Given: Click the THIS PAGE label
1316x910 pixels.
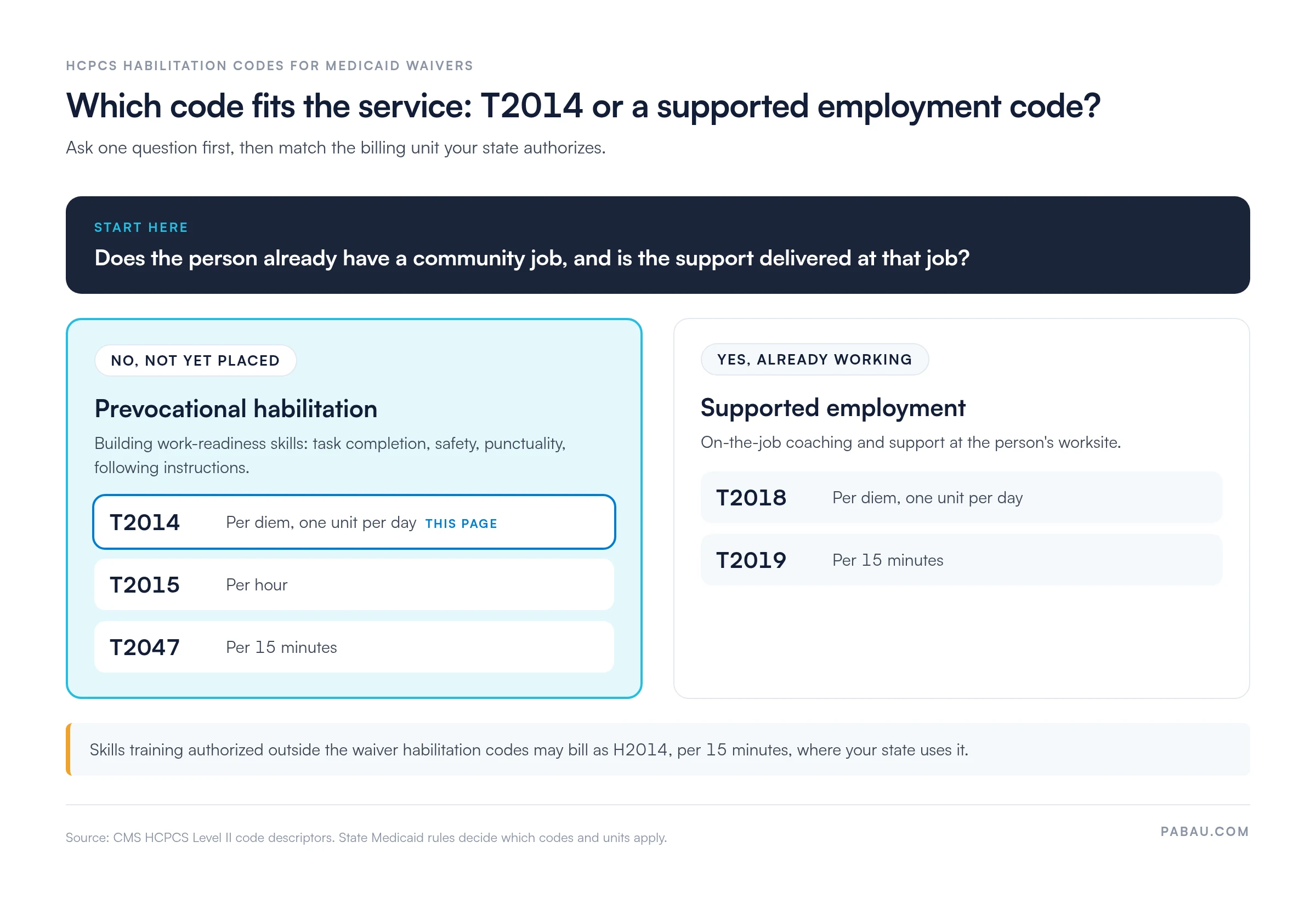Looking at the screenshot, I should coord(461,524).
